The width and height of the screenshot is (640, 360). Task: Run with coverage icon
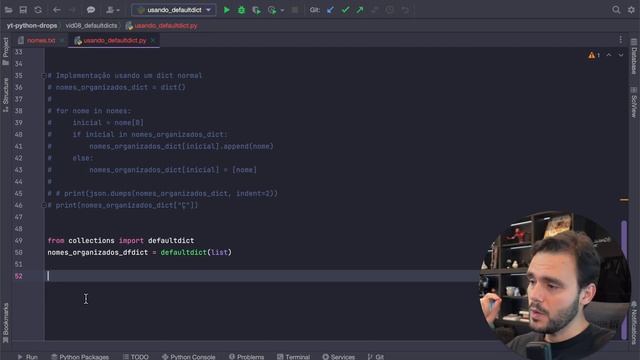click(256, 10)
